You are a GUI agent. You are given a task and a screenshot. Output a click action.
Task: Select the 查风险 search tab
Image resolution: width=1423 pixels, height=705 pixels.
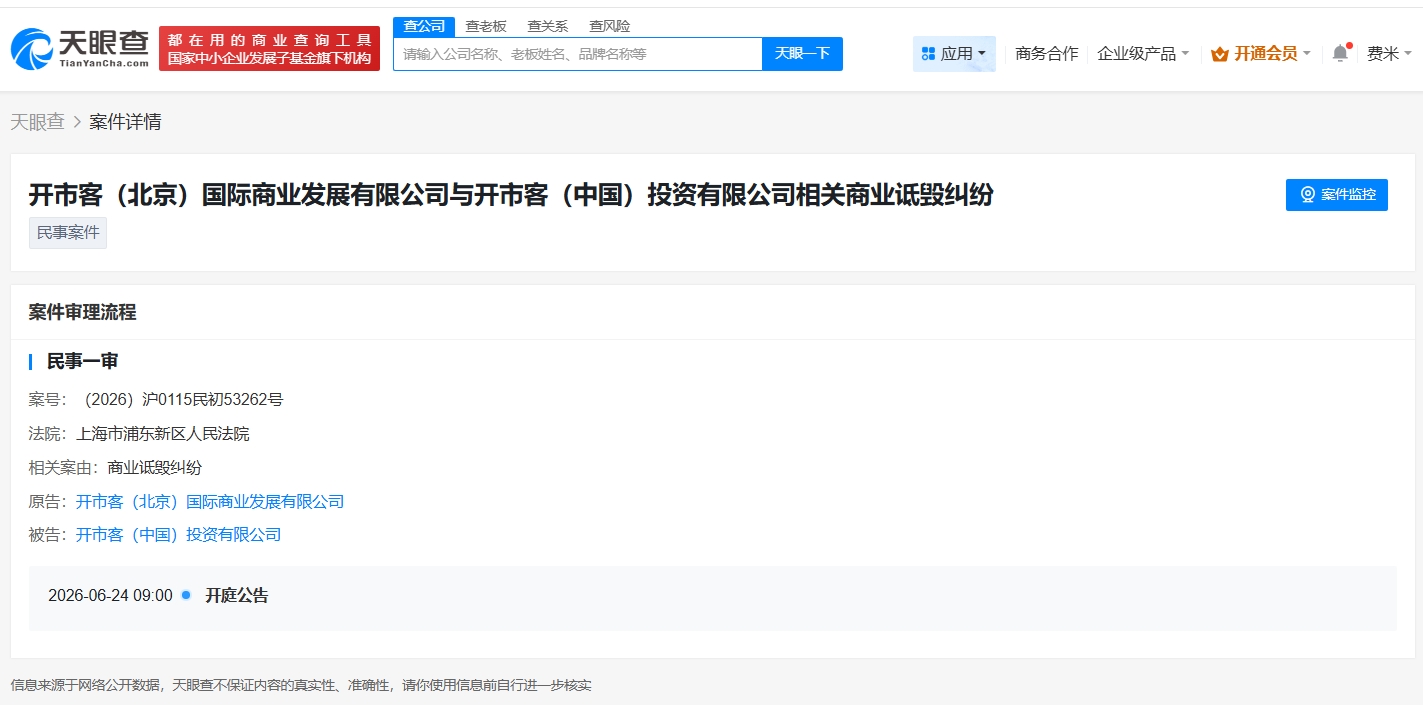tap(610, 27)
